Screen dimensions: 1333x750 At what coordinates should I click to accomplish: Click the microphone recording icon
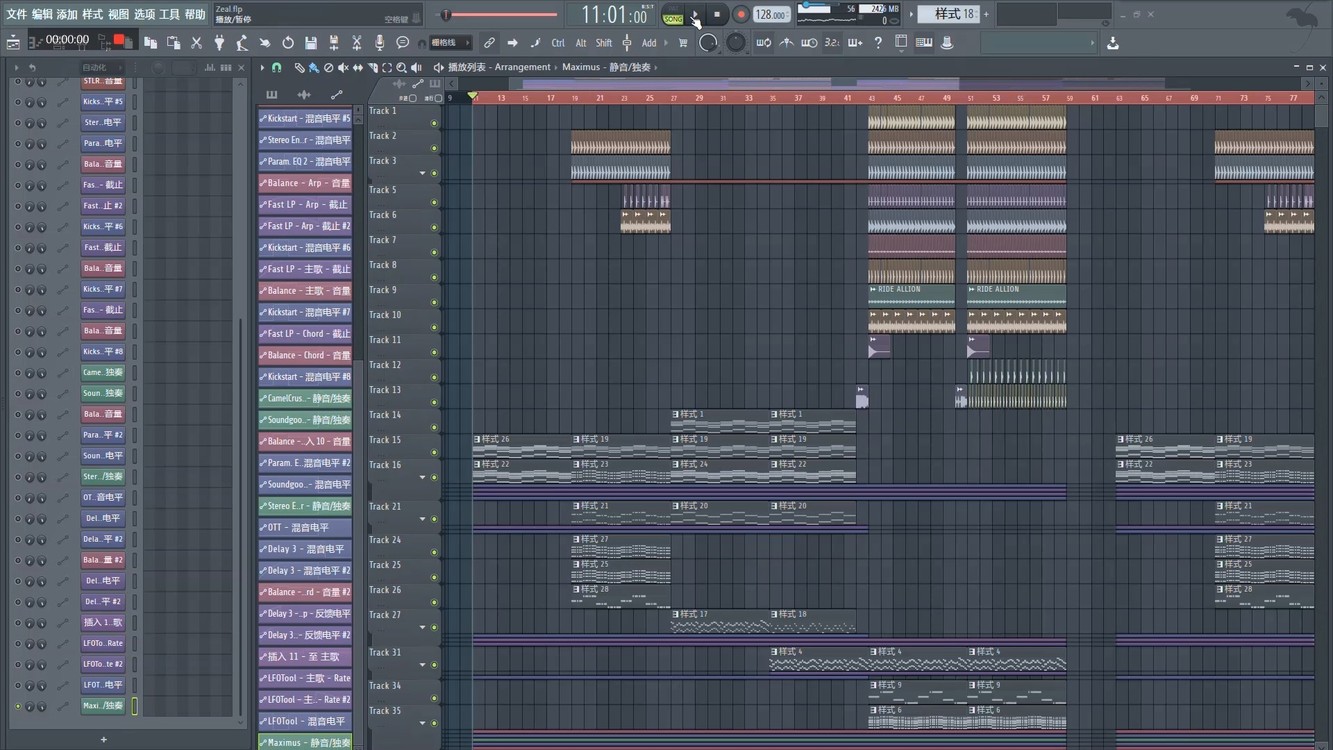coord(380,43)
